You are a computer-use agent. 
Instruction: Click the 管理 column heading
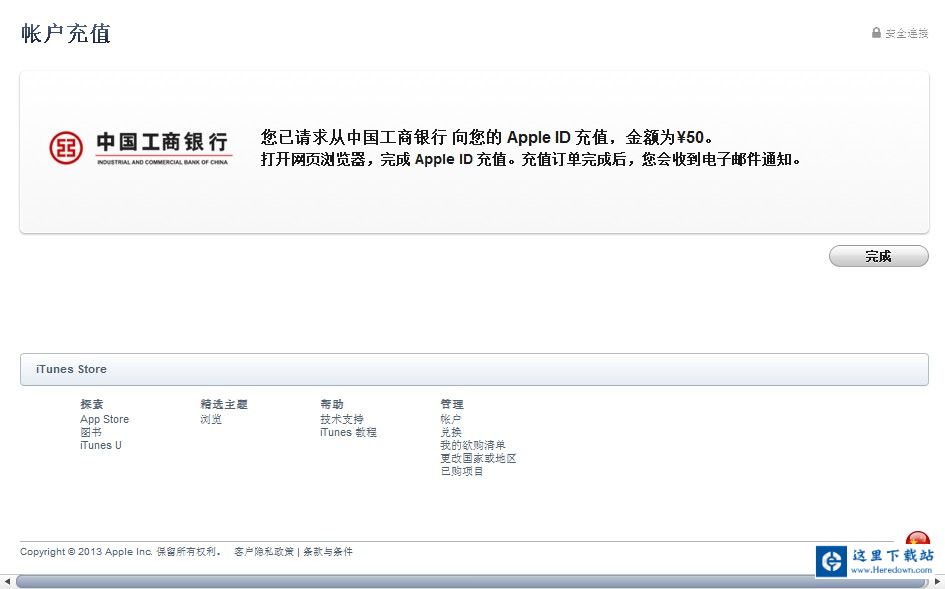click(x=452, y=404)
